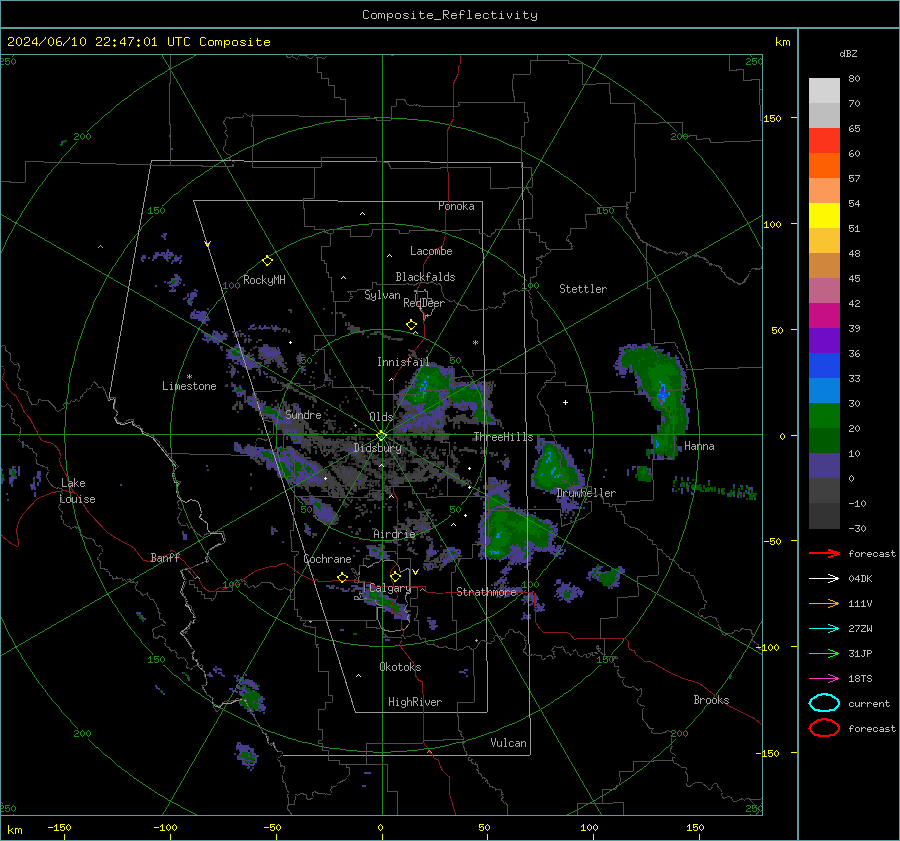Screen dimensions: 900x841
Task: Click the yellow diamond marker above Calgary
Action: coord(395,576)
